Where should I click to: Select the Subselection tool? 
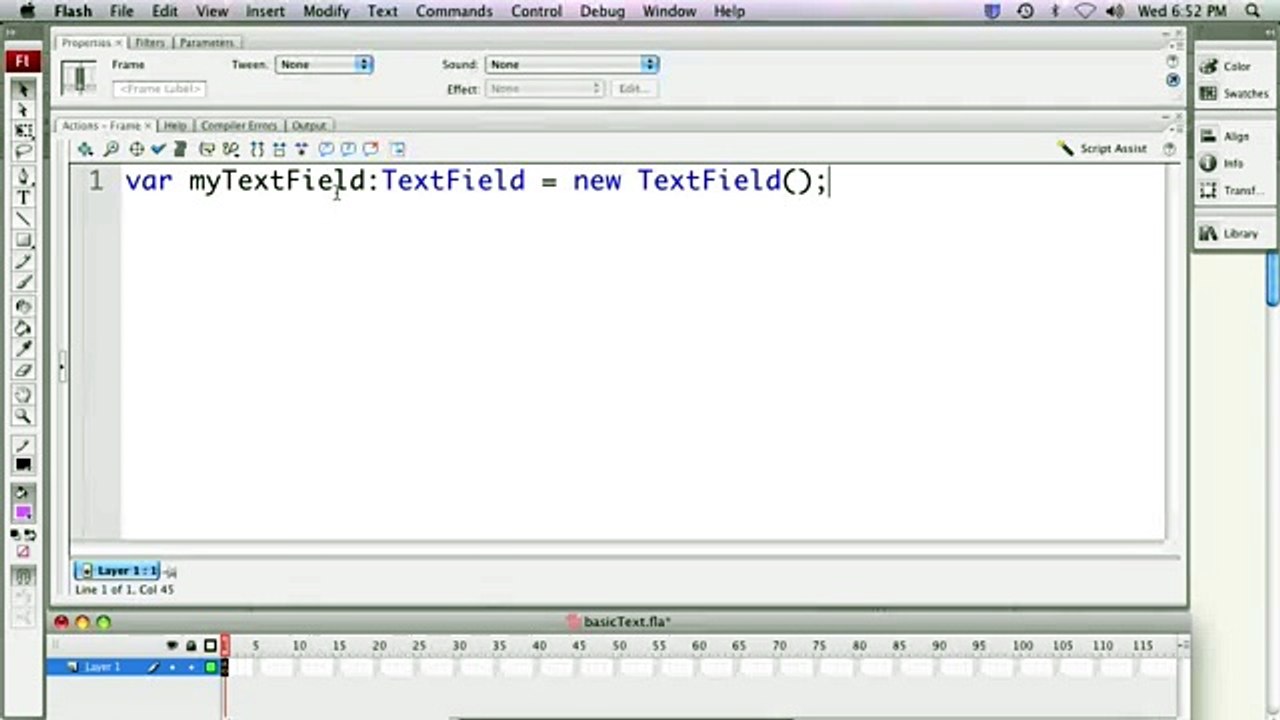coord(23,110)
